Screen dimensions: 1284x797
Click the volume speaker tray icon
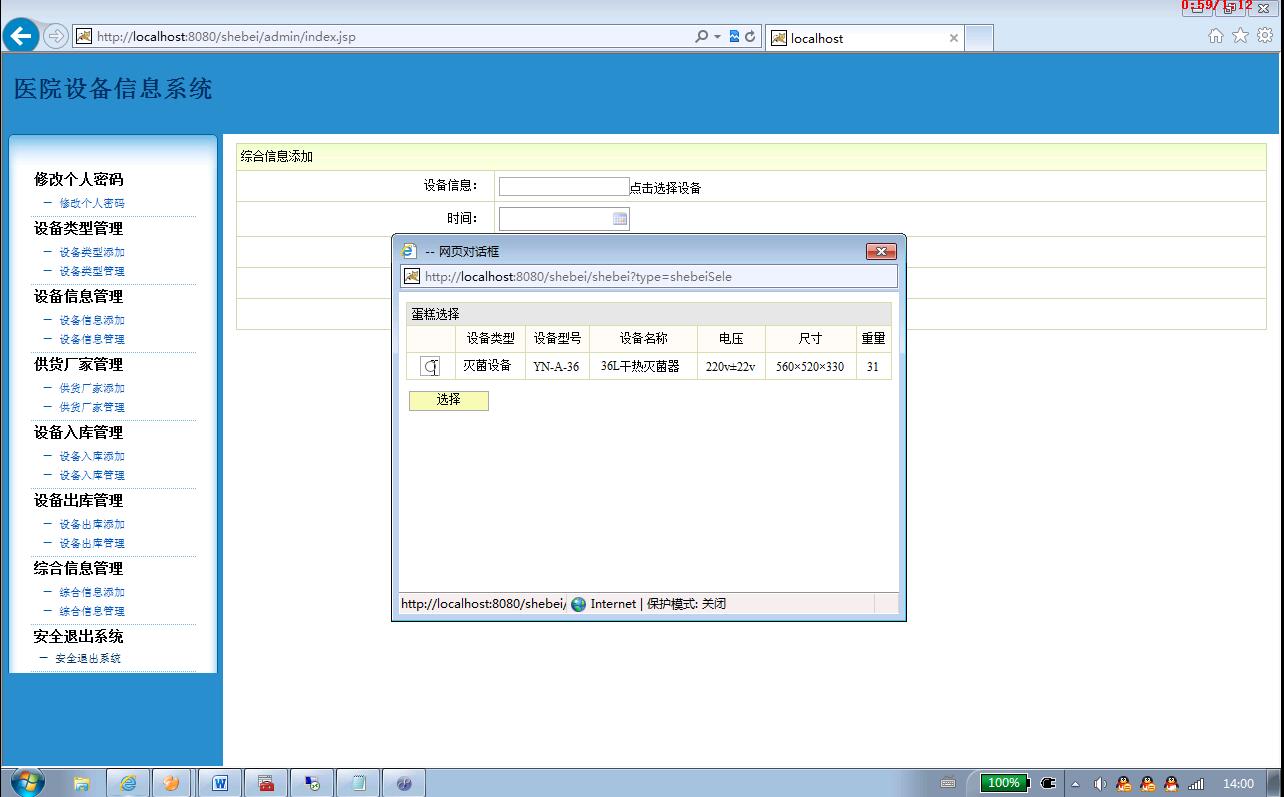pos(1100,783)
